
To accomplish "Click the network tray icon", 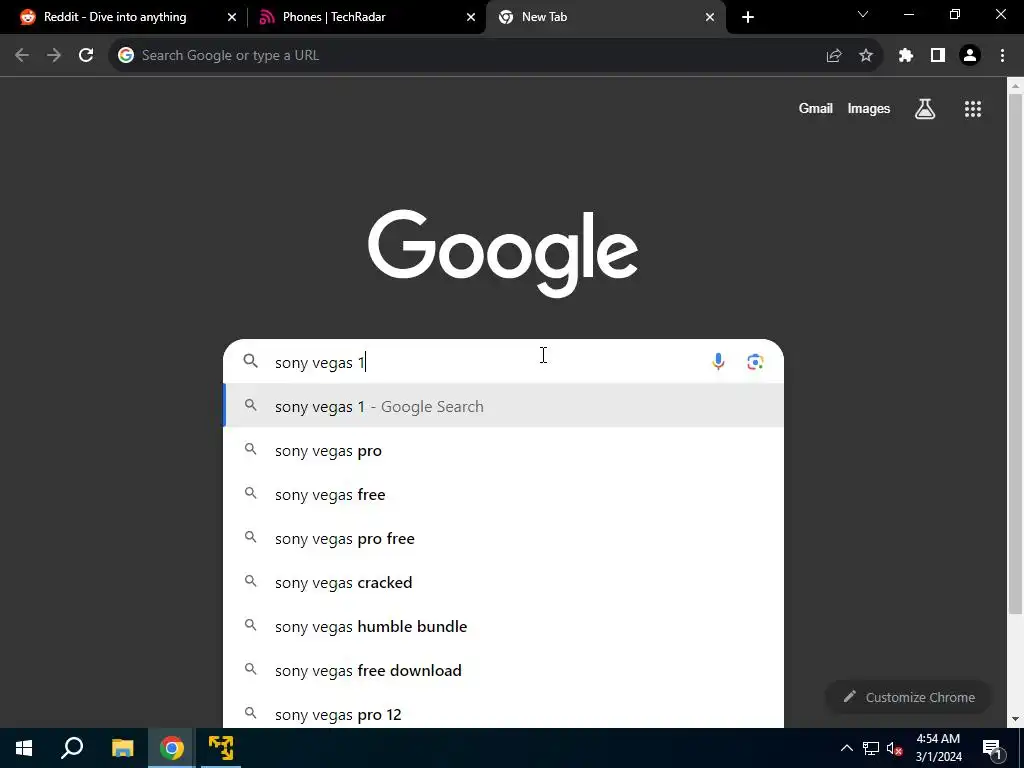I will pos(871,748).
